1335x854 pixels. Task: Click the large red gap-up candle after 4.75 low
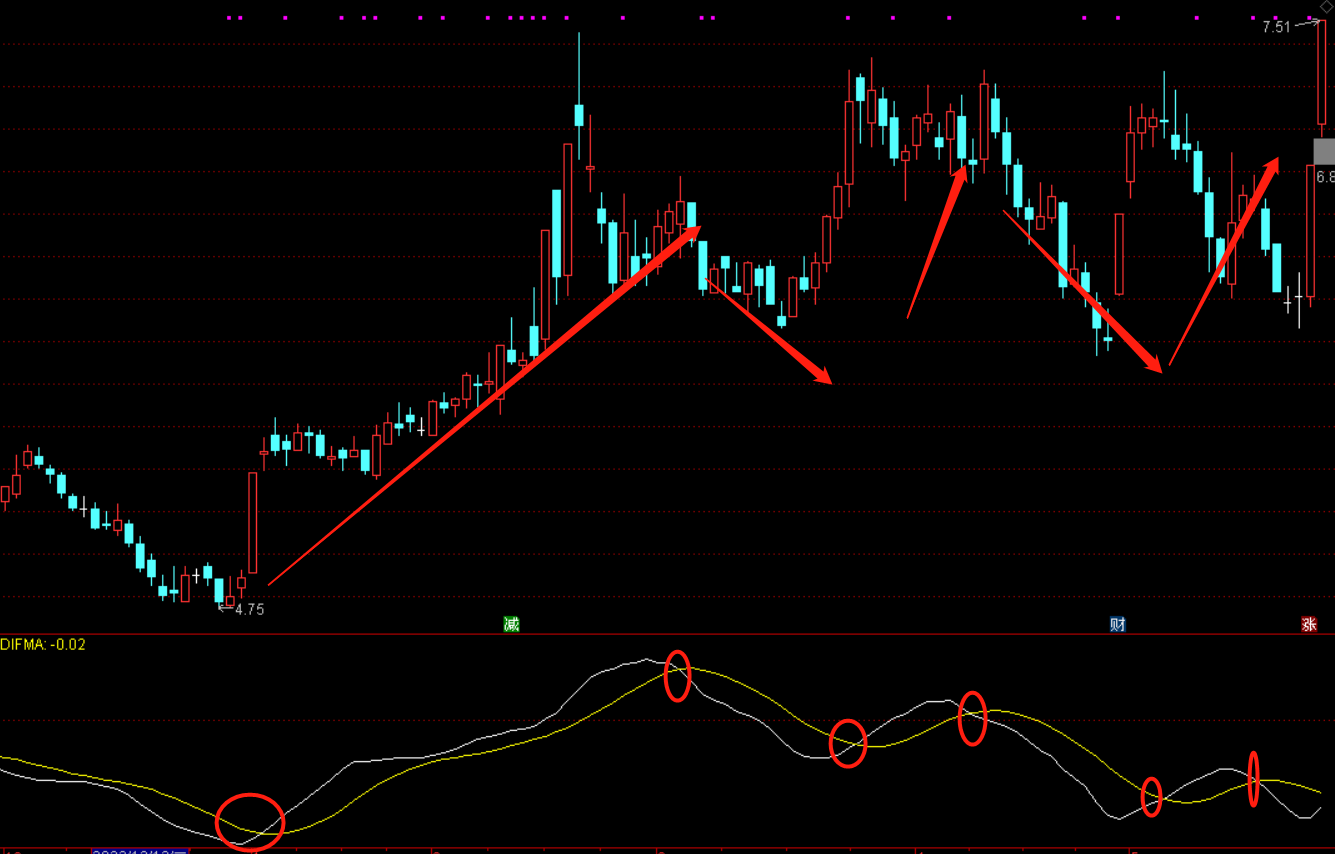(x=253, y=522)
